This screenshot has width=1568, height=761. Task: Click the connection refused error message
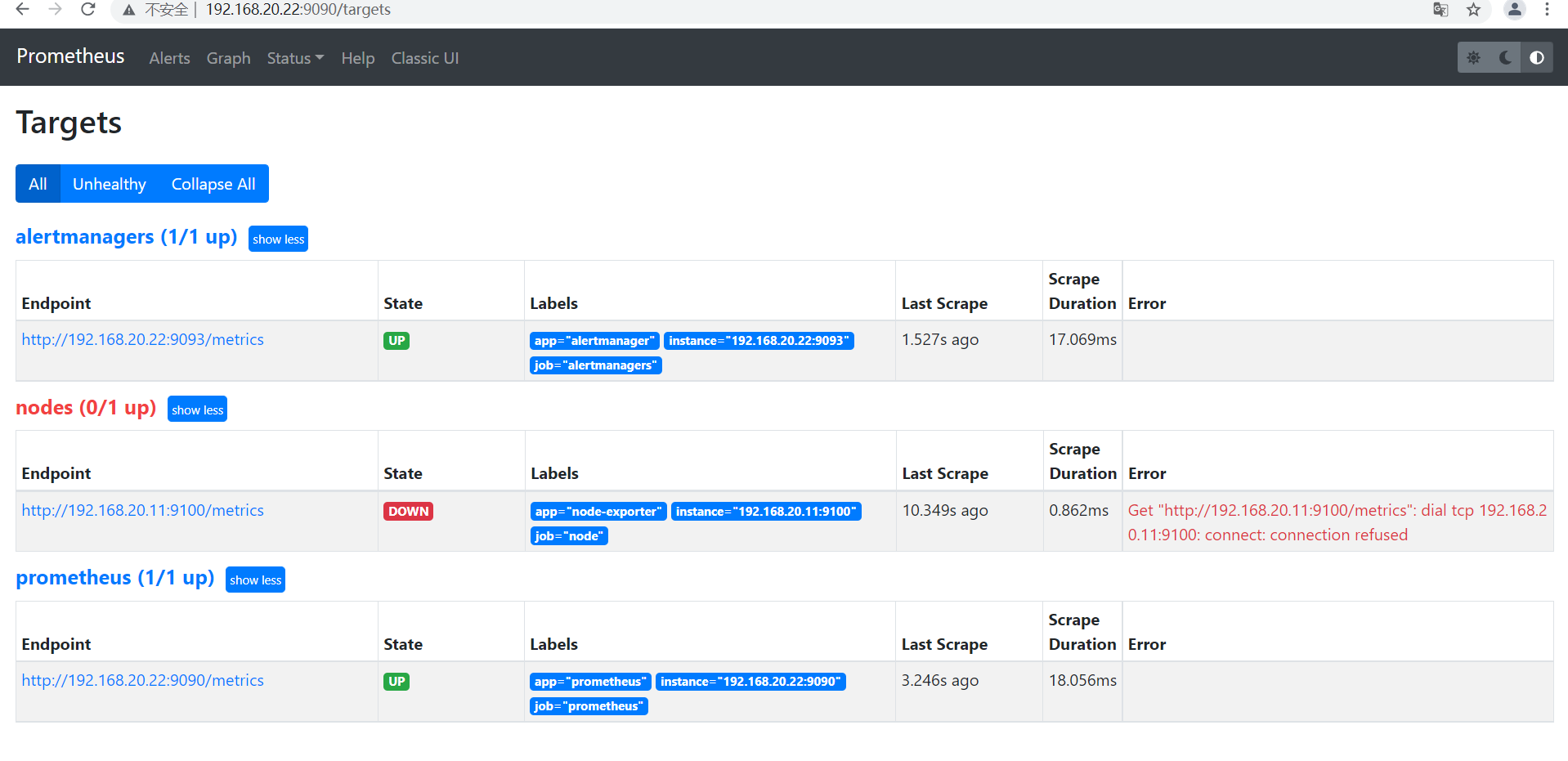tap(1337, 522)
